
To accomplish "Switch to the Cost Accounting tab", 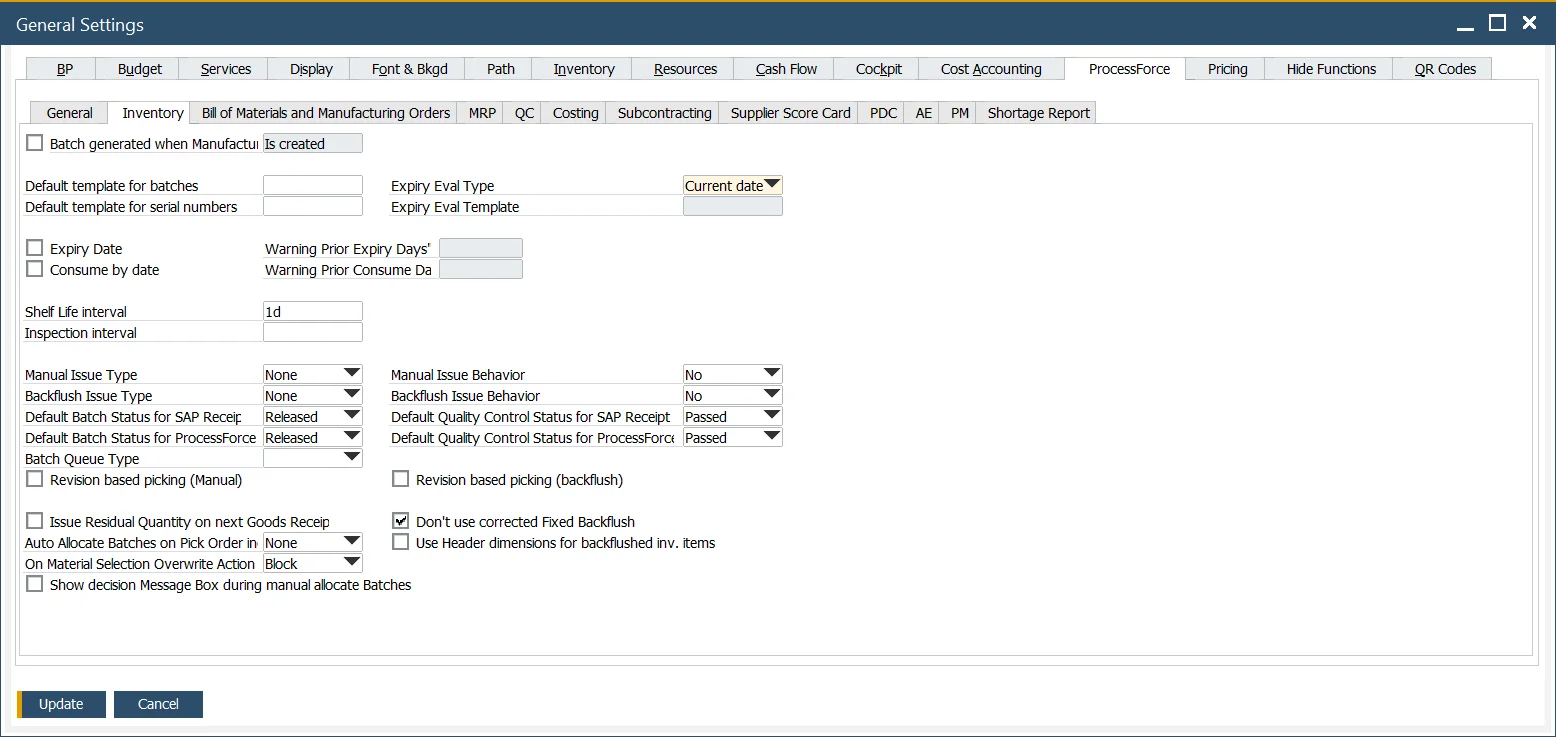I will click(x=990, y=69).
